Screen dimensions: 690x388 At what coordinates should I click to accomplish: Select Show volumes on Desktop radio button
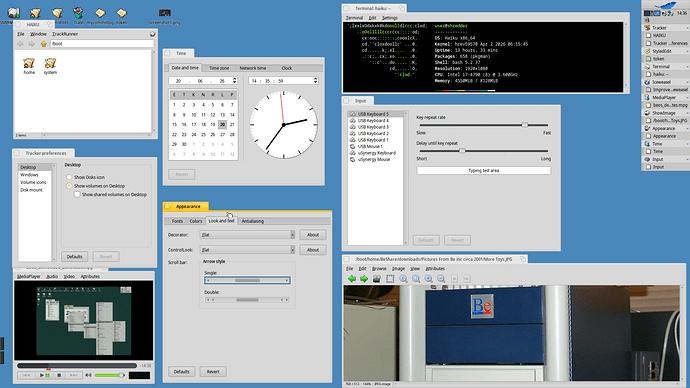[69, 186]
